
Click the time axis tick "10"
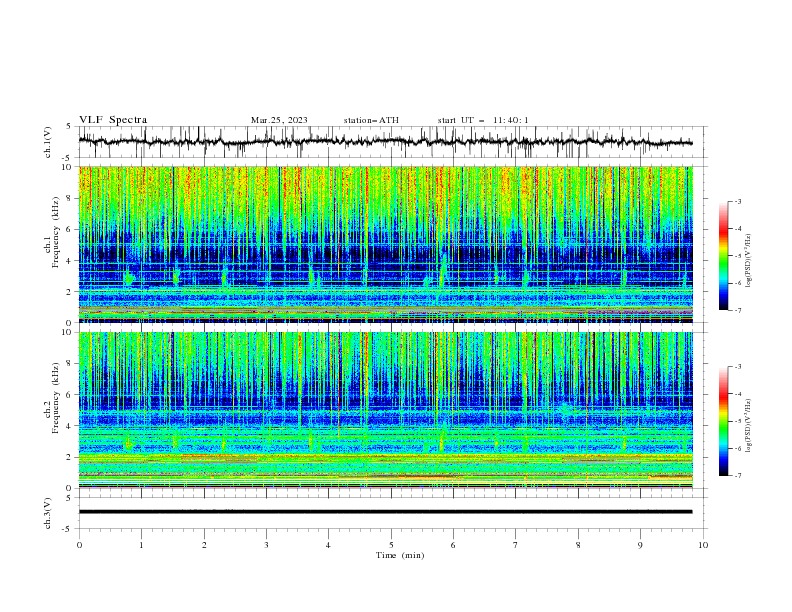click(703, 545)
